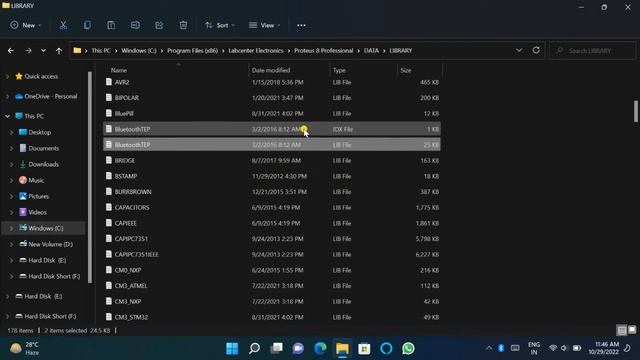Switch to large thumbnails view icon

pyautogui.click(x=632, y=329)
